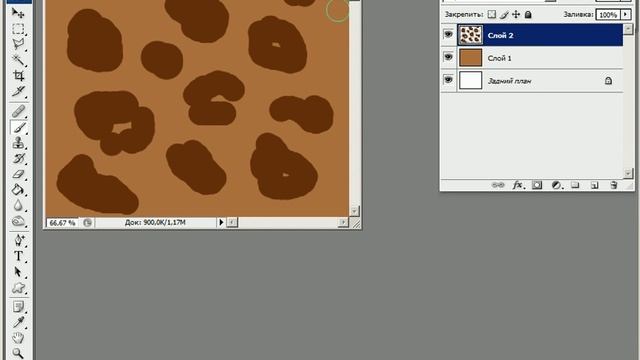
Task: Click document scroll left arrow
Action: pos(232,222)
